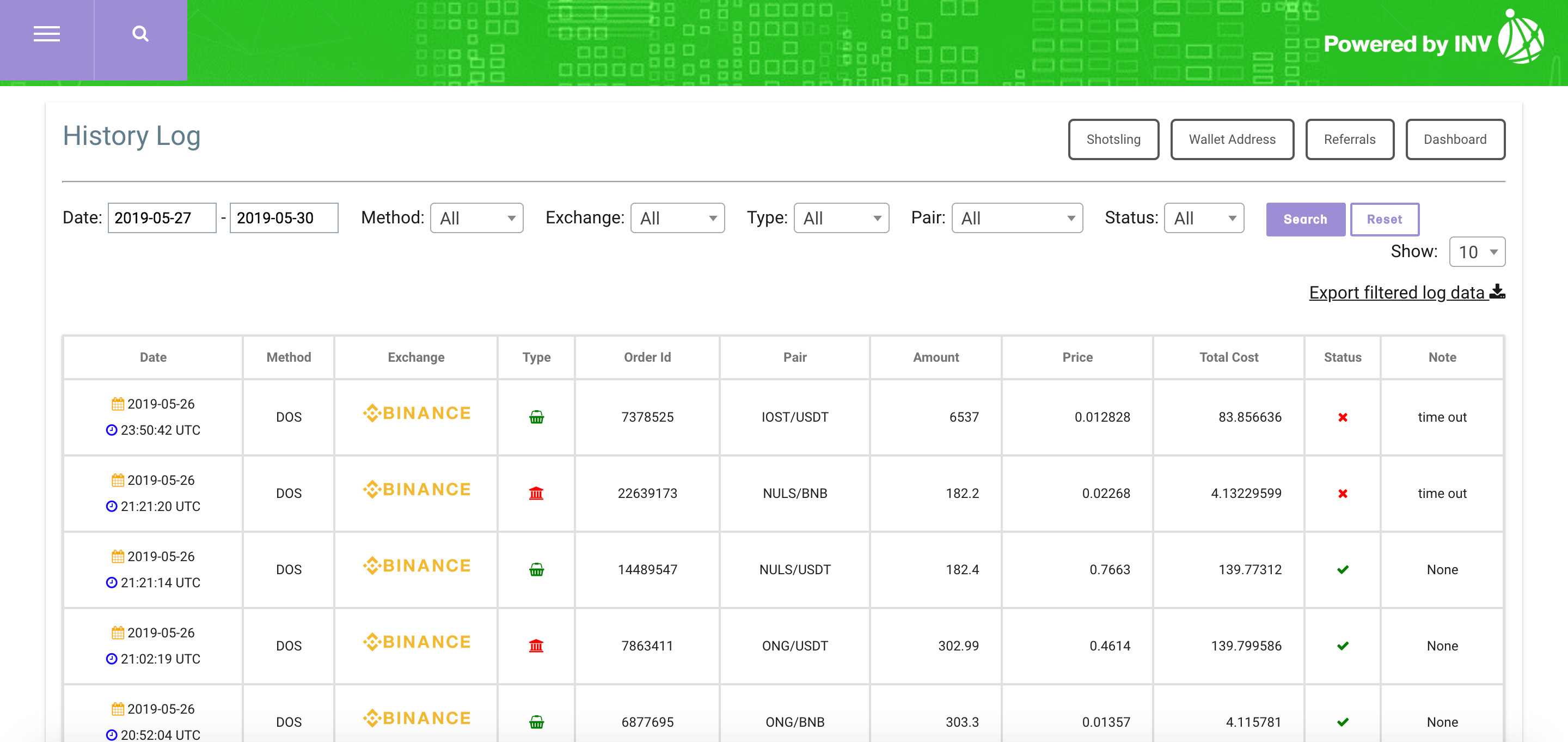The width and height of the screenshot is (1568, 742).
Task: Click total cost 139.77312
Action: [1250, 570]
